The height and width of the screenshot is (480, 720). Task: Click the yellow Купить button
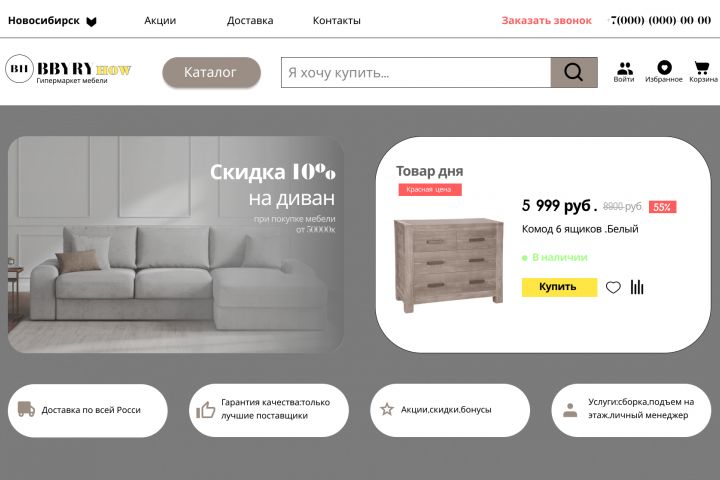pyautogui.click(x=559, y=287)
